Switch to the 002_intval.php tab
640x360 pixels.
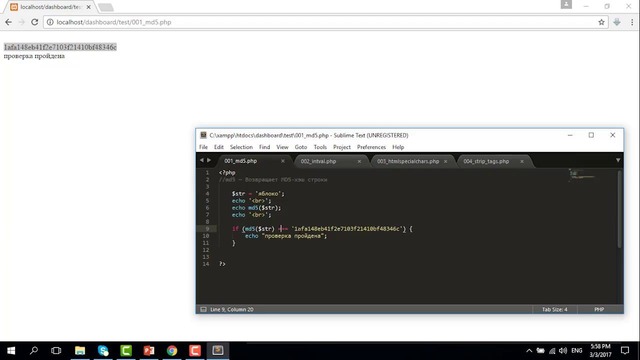pos(330,161)
